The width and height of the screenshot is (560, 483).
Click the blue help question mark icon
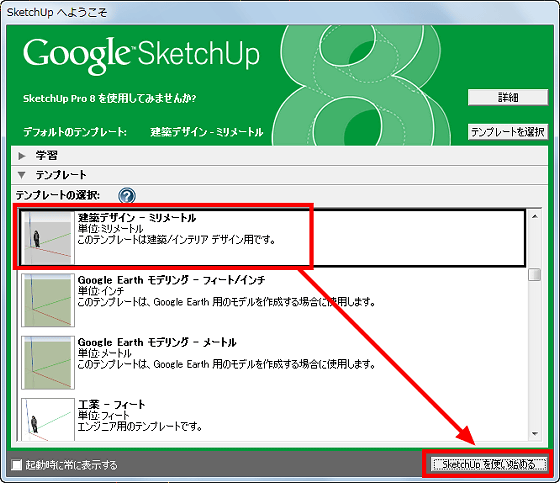(x=127, y=195)
